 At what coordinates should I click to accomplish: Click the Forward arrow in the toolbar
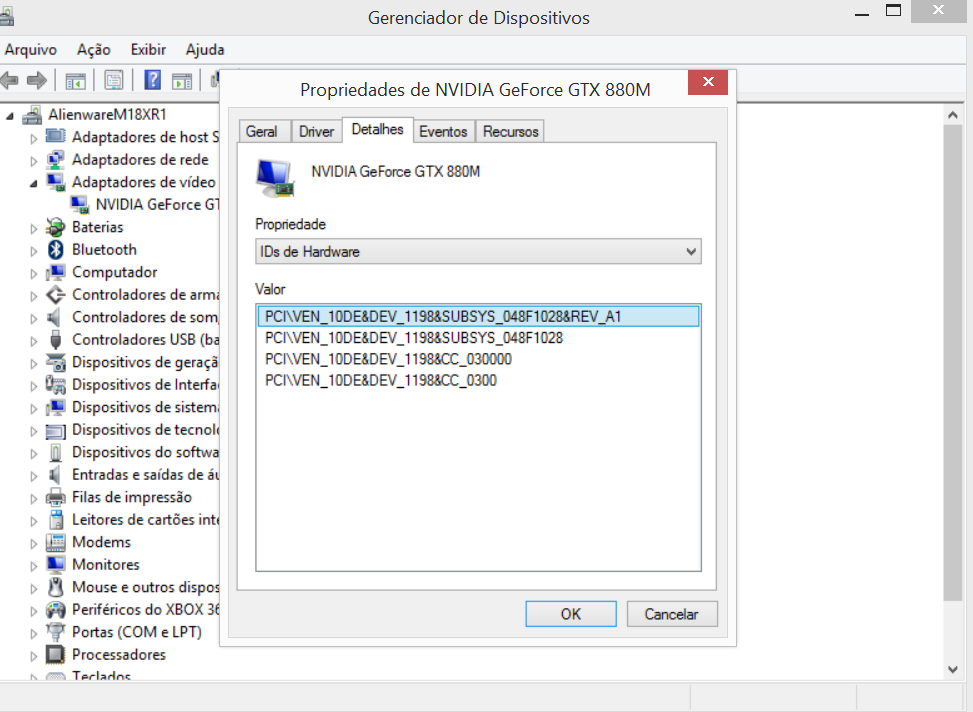click(x=37, y=80)
